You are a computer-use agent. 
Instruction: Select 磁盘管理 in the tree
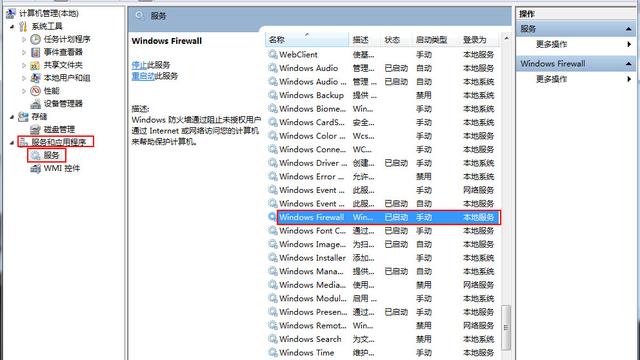(59, 129)
